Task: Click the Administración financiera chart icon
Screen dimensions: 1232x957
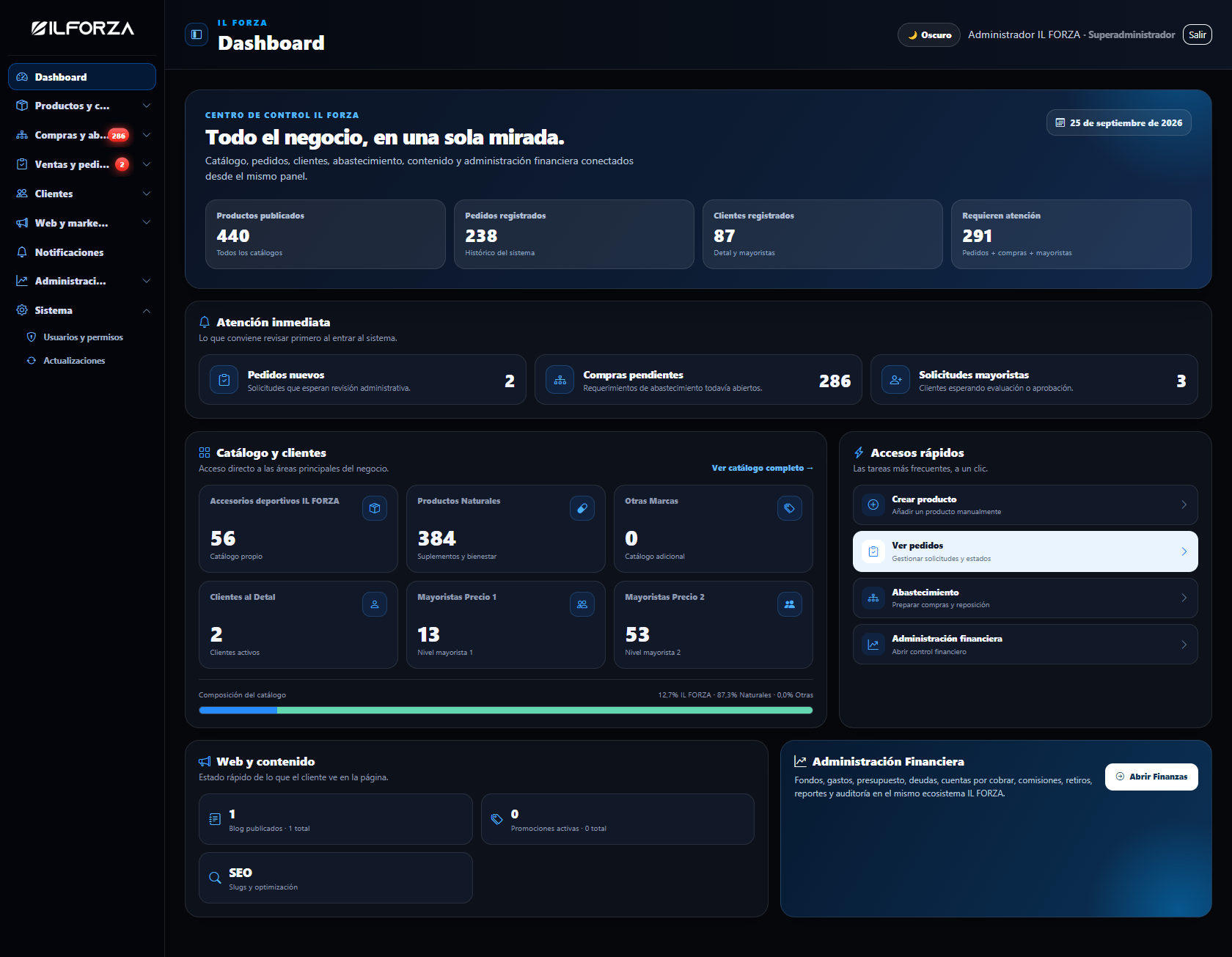Action: click(x=873, y=645)
